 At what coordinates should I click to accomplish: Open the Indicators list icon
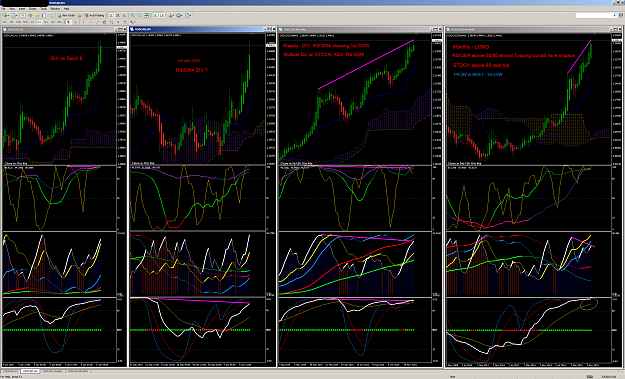(x=170, y=16)
